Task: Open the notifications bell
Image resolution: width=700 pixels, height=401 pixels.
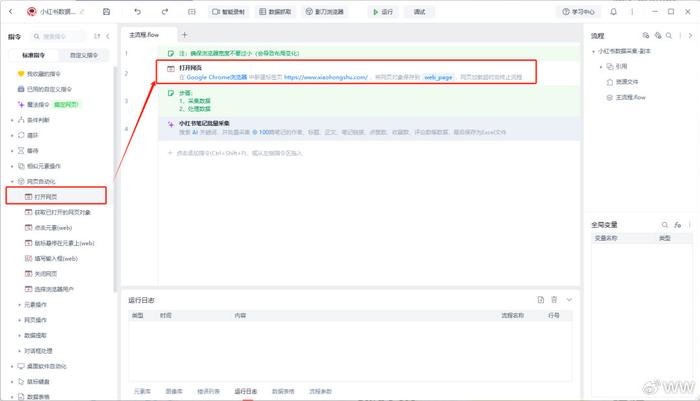Action: click(613, 12)
